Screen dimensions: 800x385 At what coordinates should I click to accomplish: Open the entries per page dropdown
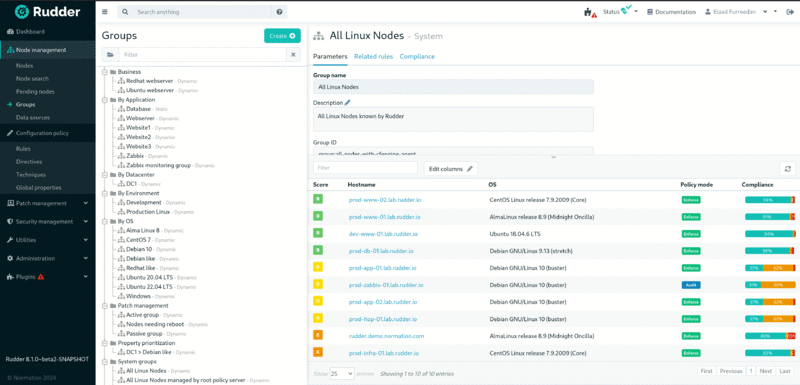[x=342, y=374]
